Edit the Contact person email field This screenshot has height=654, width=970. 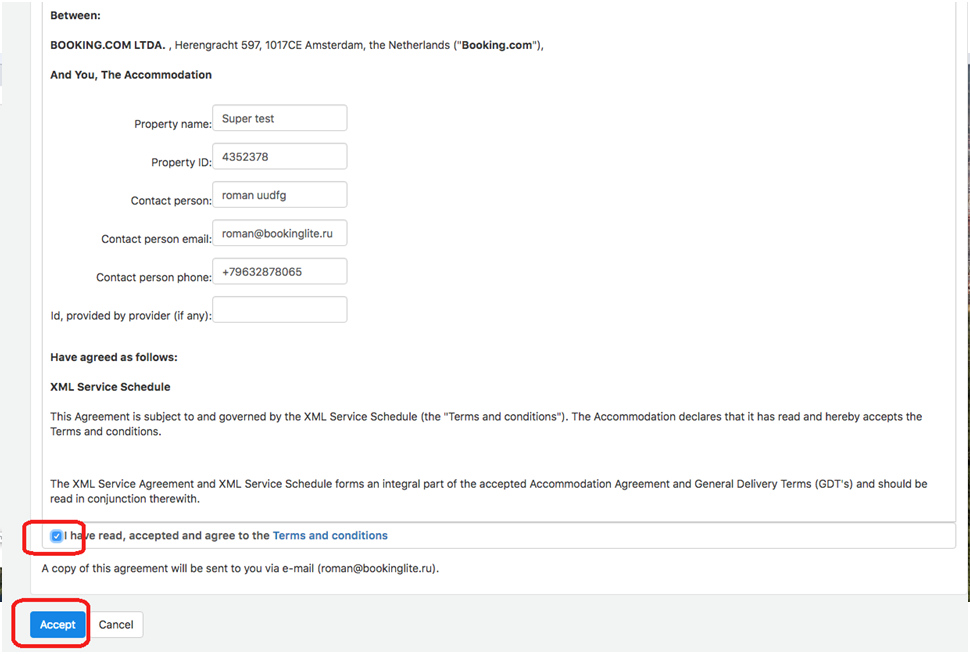coord(280,233)
